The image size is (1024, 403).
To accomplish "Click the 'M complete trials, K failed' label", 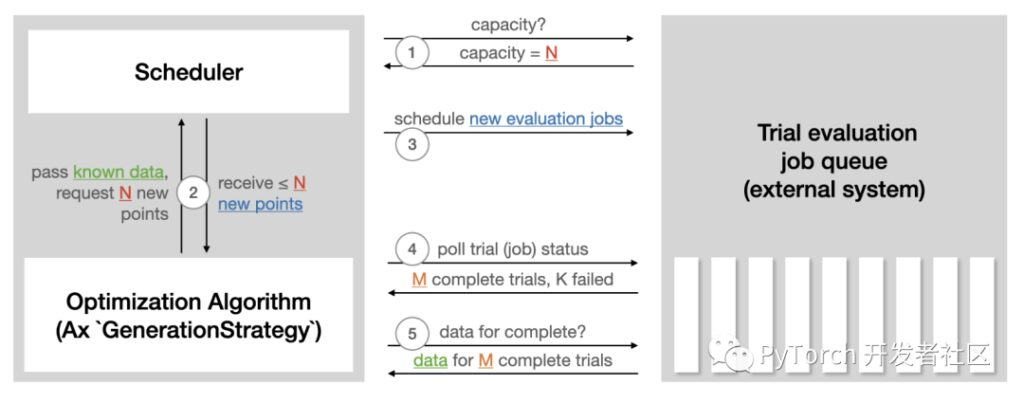I will (513, 280).
